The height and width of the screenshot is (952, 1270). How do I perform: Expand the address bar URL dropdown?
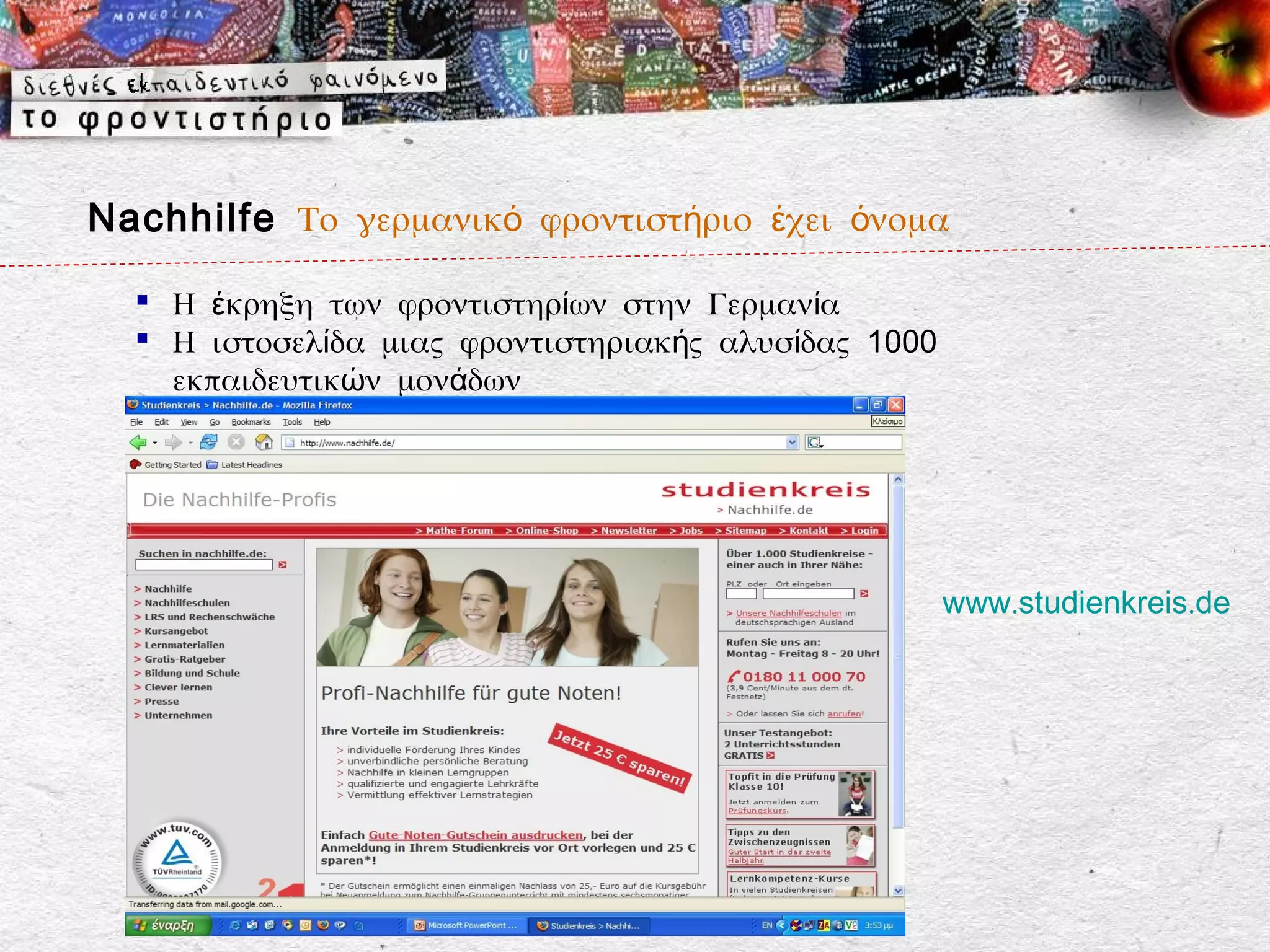tap(792, 443)
